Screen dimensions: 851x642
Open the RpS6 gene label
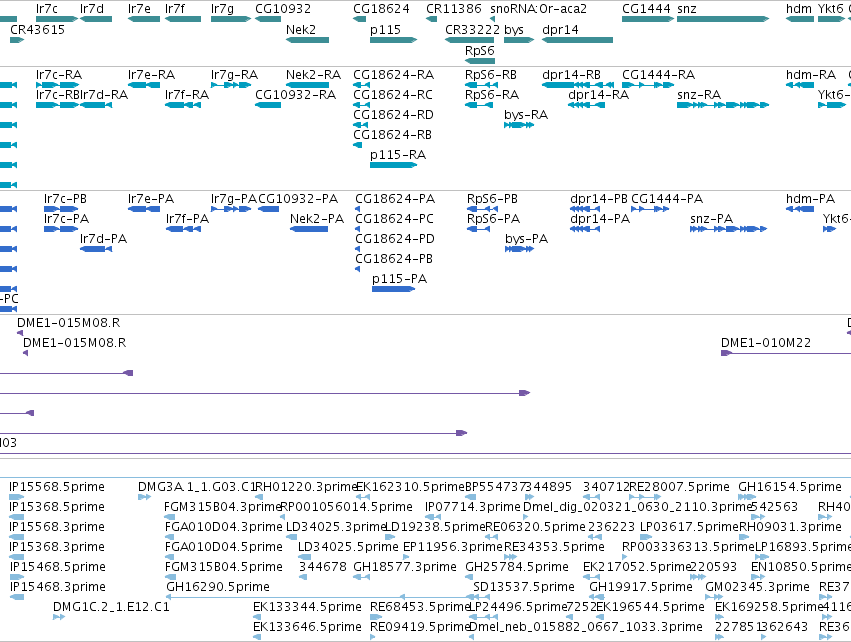pyautogui.click(x=480, y=50)
